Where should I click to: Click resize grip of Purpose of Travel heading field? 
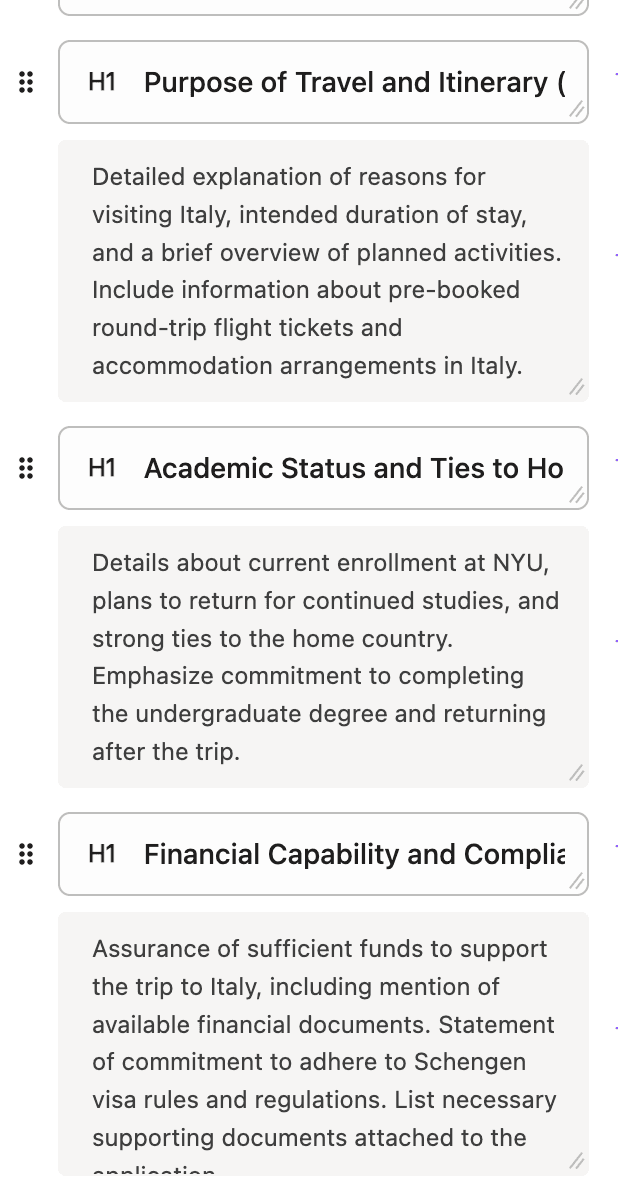pyautogui.click(x=577, y=112)
